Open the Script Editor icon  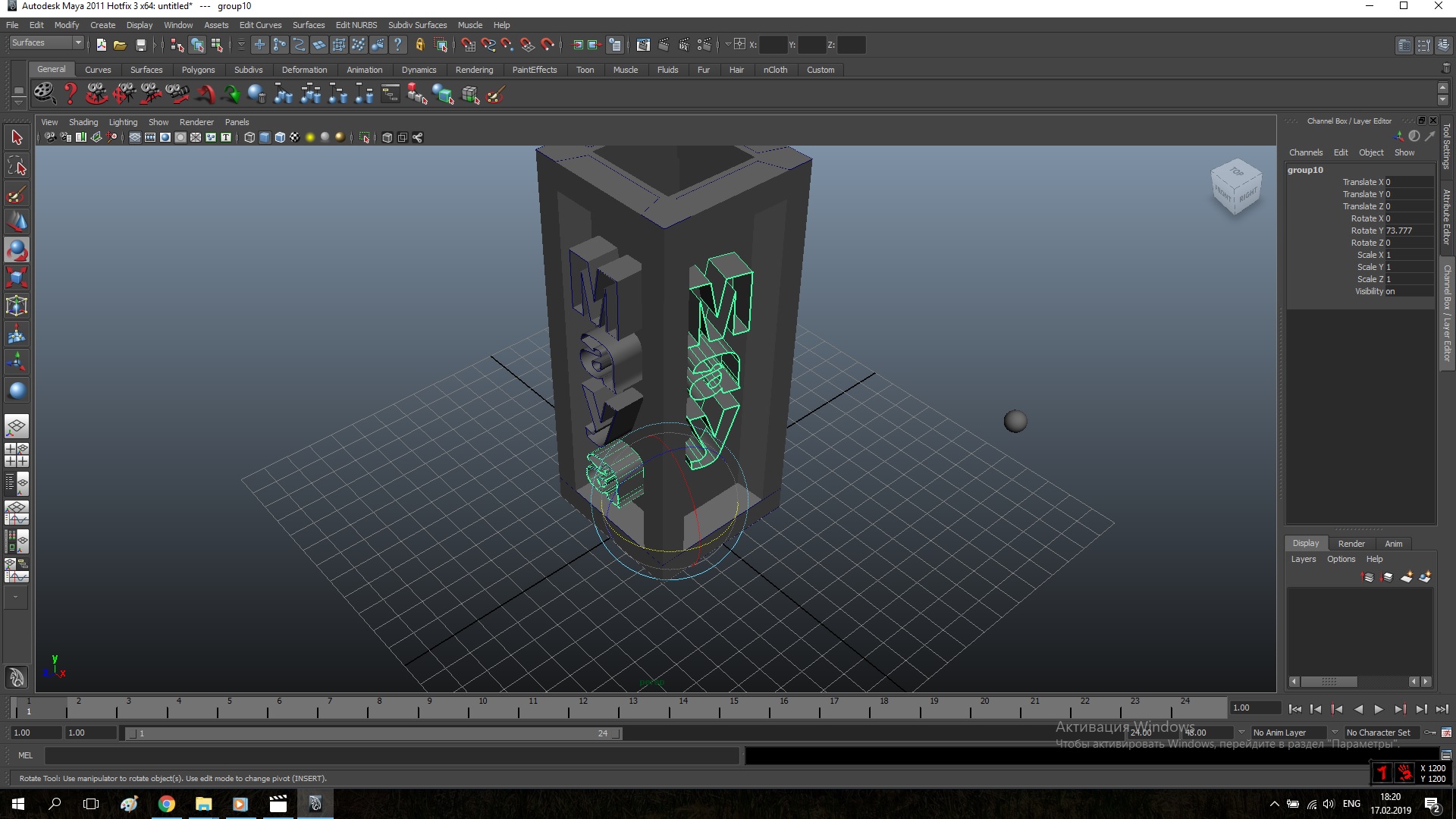tap(1446, 755)
